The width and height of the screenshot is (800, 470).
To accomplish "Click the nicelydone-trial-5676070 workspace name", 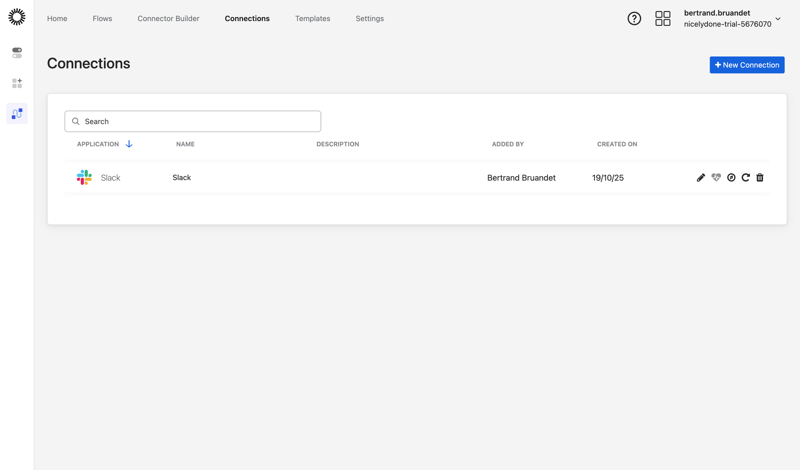I will coord(728,24).
